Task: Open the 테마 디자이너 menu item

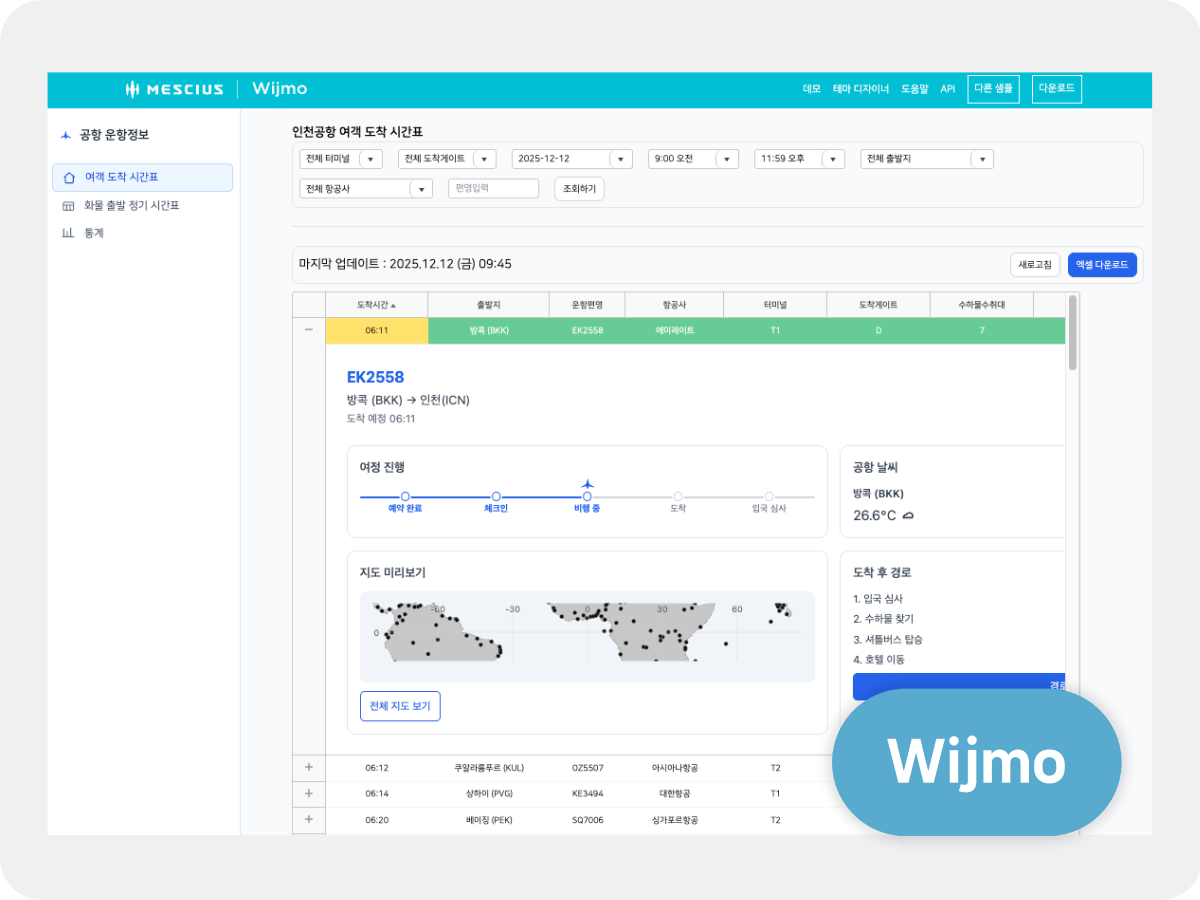Action: [x=861, y=89]
